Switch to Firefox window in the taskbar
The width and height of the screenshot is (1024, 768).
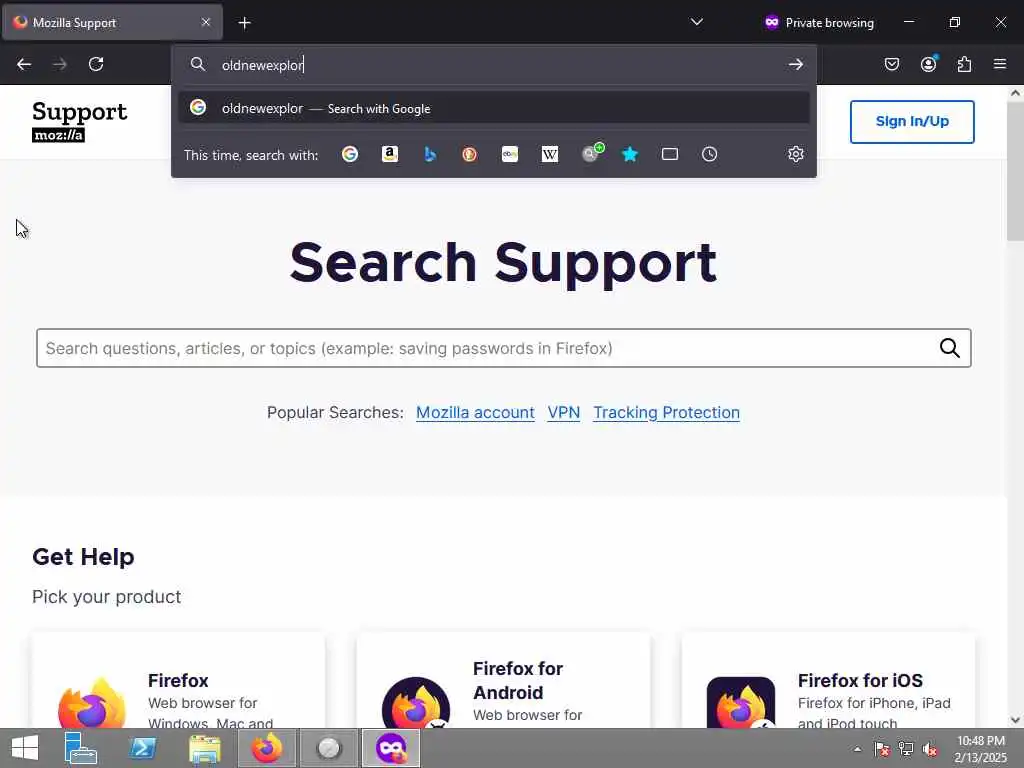[267, 748]
